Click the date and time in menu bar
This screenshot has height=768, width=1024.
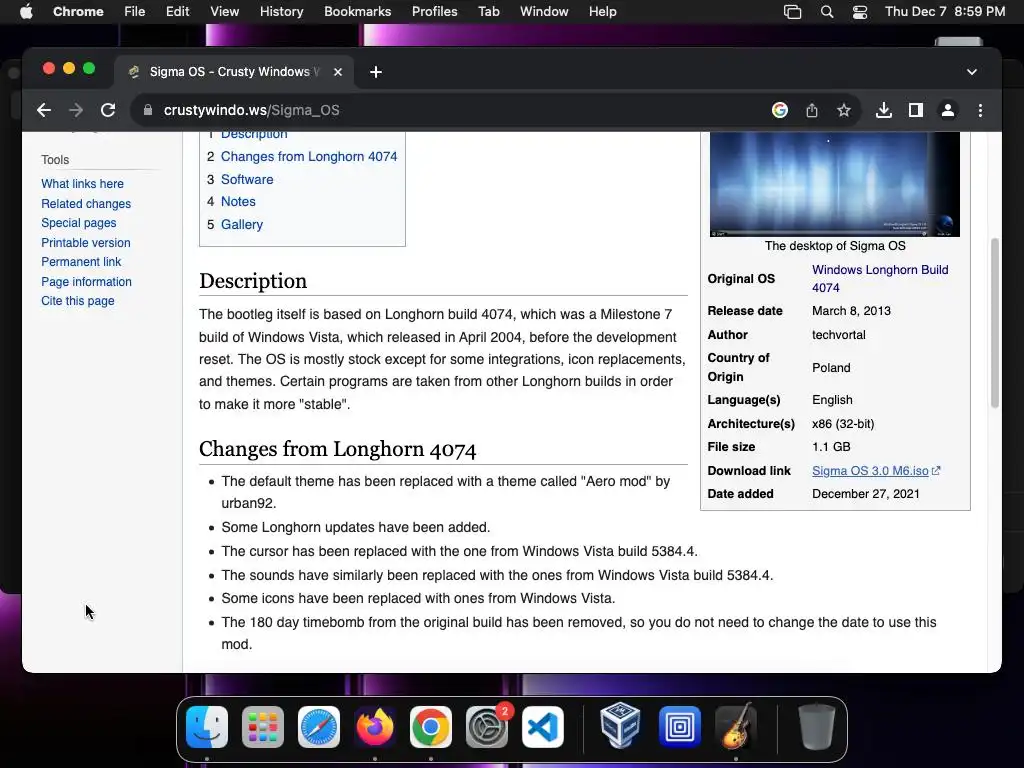pos(945,12)
